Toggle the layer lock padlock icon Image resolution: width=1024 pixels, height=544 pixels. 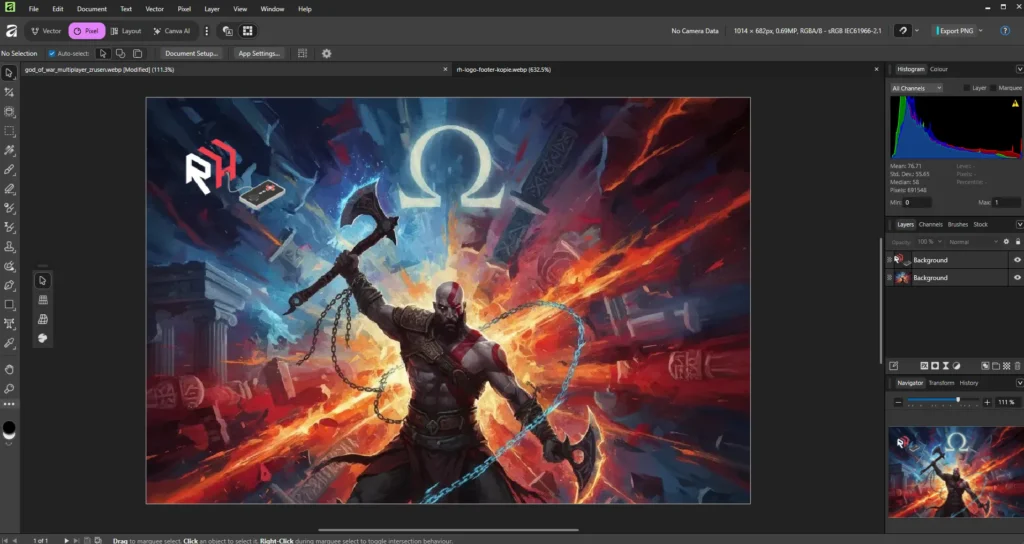1017,242
